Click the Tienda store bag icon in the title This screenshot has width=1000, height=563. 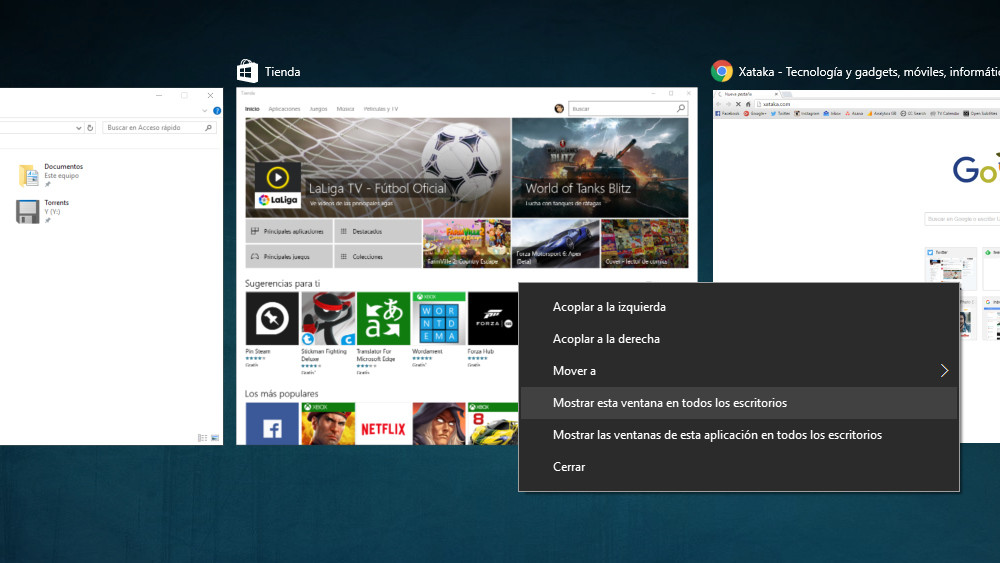[x=247, y=71]
